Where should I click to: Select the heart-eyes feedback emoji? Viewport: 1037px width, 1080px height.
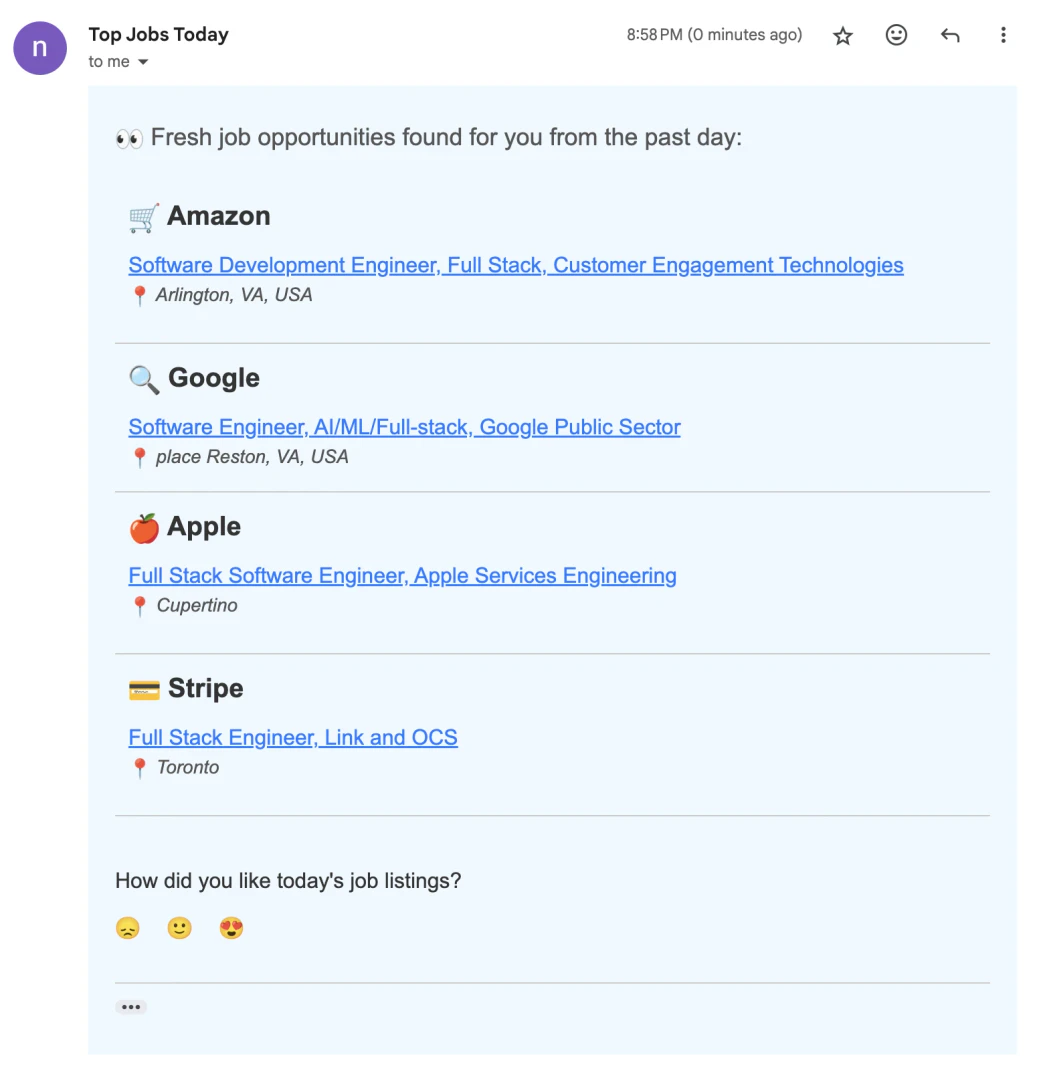pyautogui.click(x=231, y=928)
